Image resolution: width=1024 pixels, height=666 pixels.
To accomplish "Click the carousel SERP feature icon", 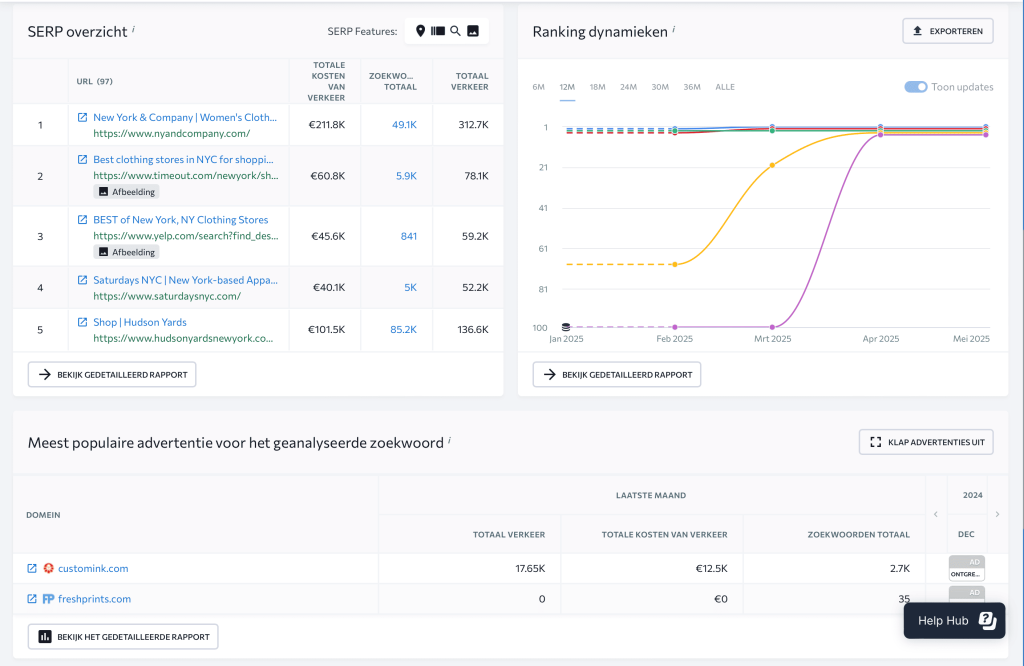I will (438, 31).
